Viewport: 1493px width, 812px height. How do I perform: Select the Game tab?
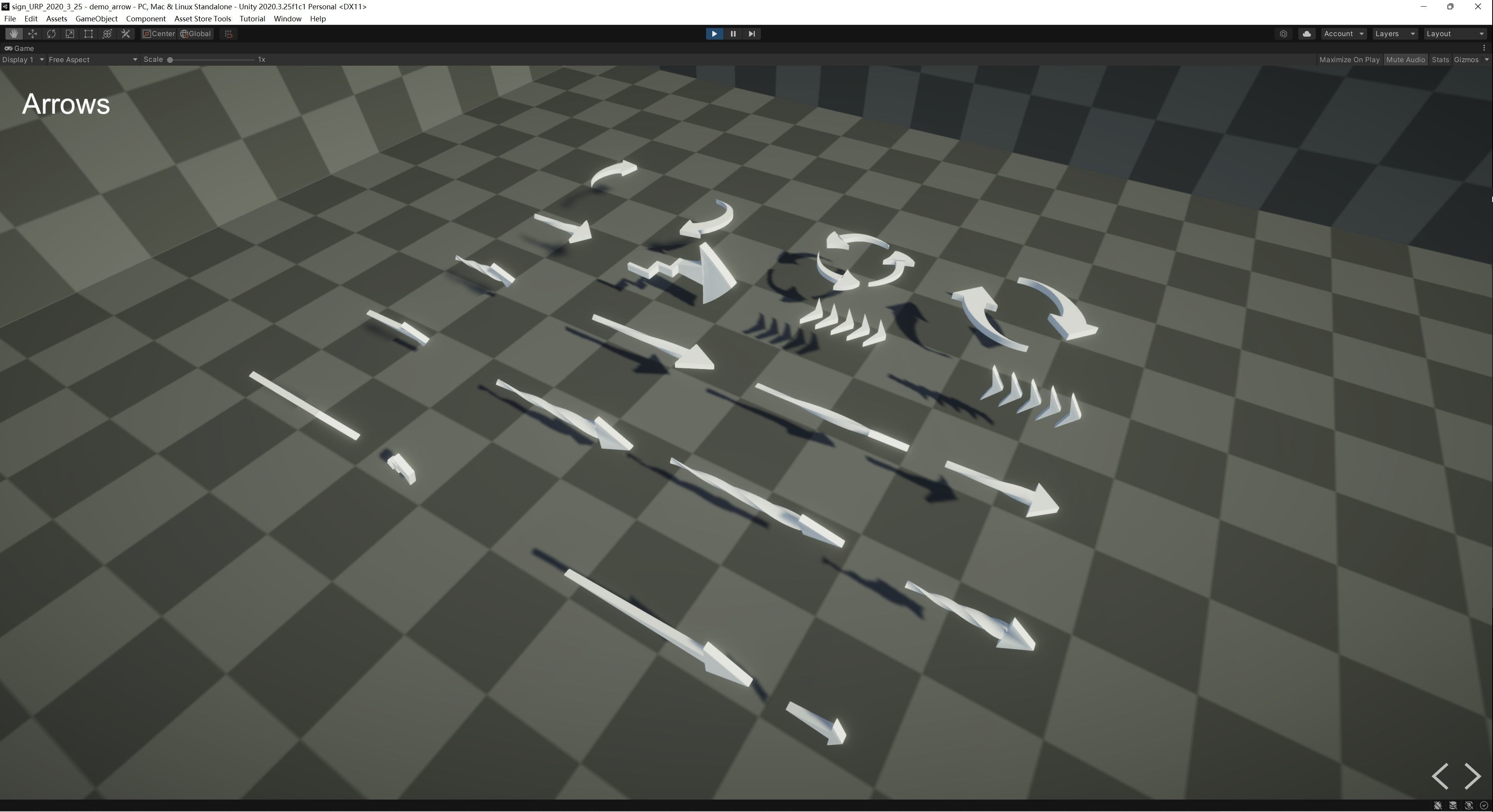[20, 48]
